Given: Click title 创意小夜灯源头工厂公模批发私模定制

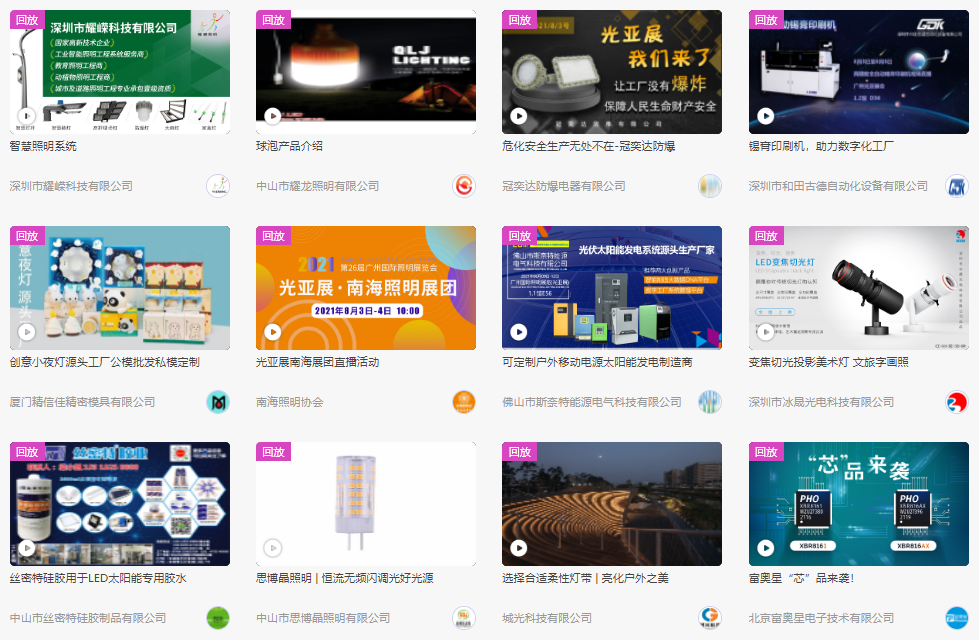Looking at the screenshot, I should point(105,362).
